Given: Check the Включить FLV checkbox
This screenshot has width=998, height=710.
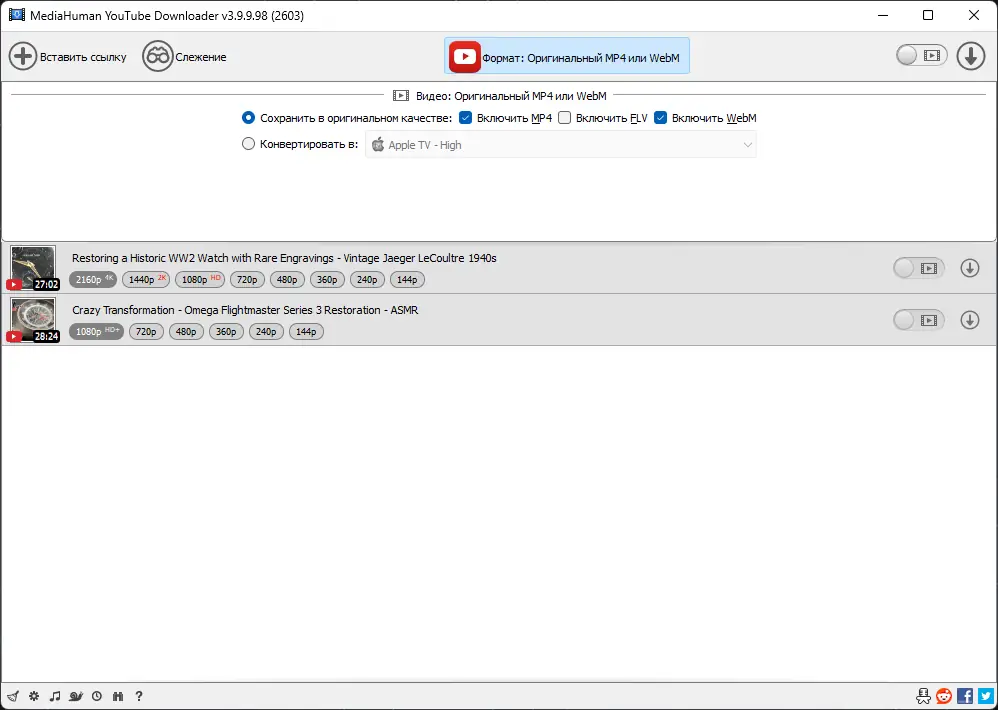Looking at the screenshot, I should (565, 118).
